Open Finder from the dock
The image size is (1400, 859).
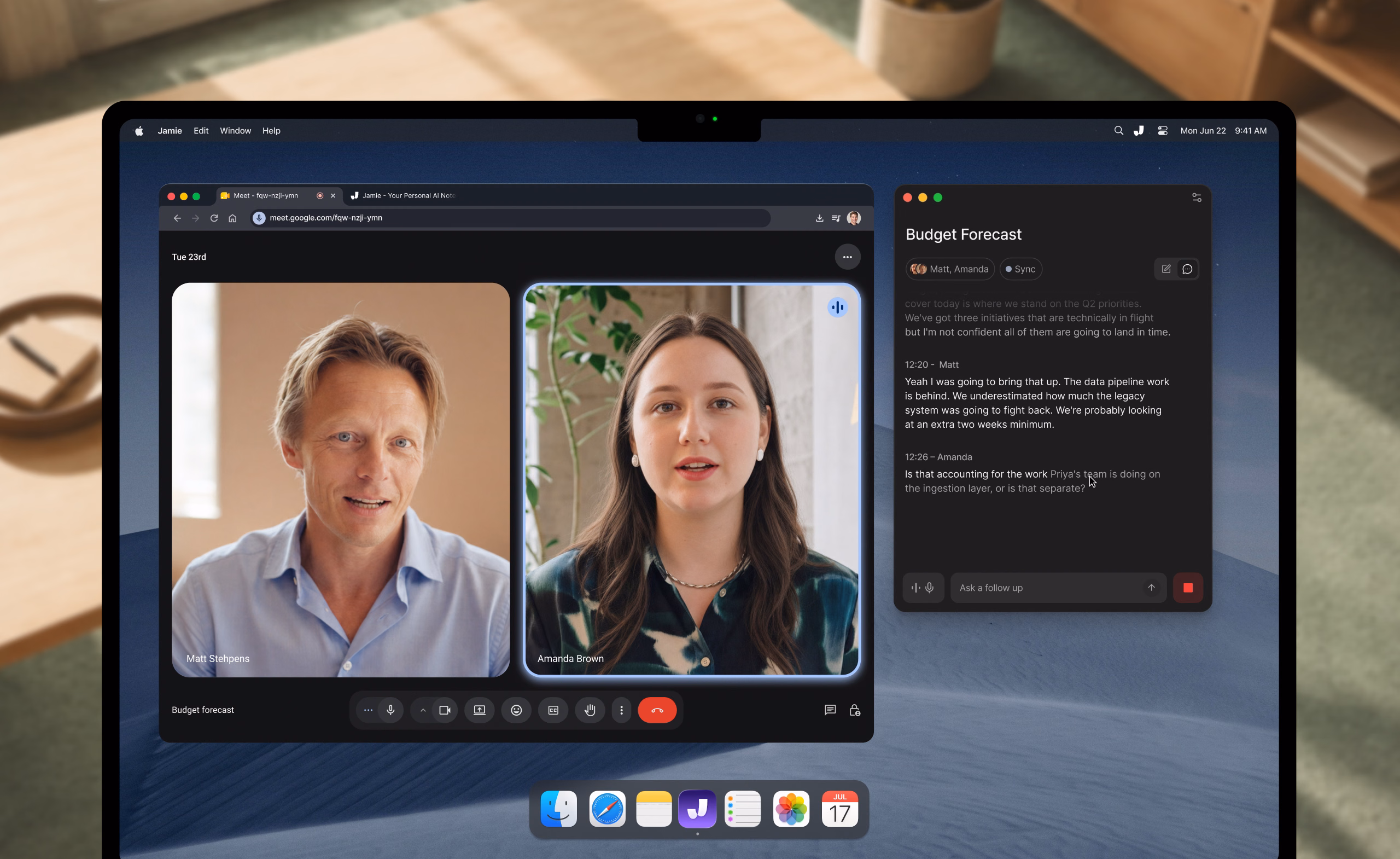[x=558, y=809]
